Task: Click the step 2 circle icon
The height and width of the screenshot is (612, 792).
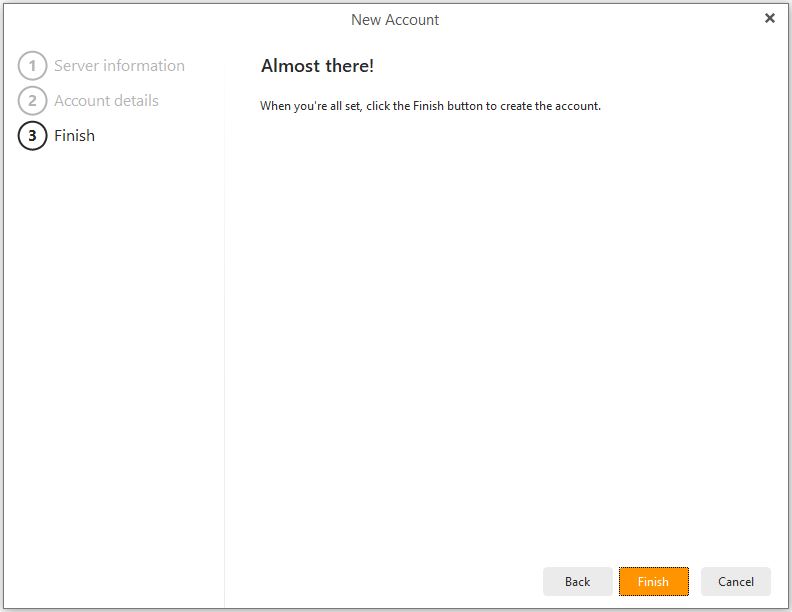Action: (x=32, y=100)
